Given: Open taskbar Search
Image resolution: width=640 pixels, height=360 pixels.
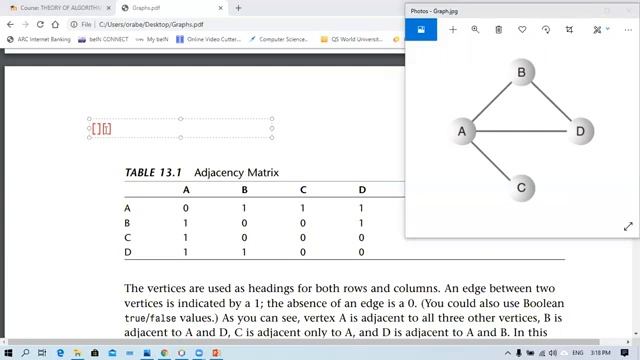Looking at the screenshot, I should pyautogui.click(x=25, y=353).
